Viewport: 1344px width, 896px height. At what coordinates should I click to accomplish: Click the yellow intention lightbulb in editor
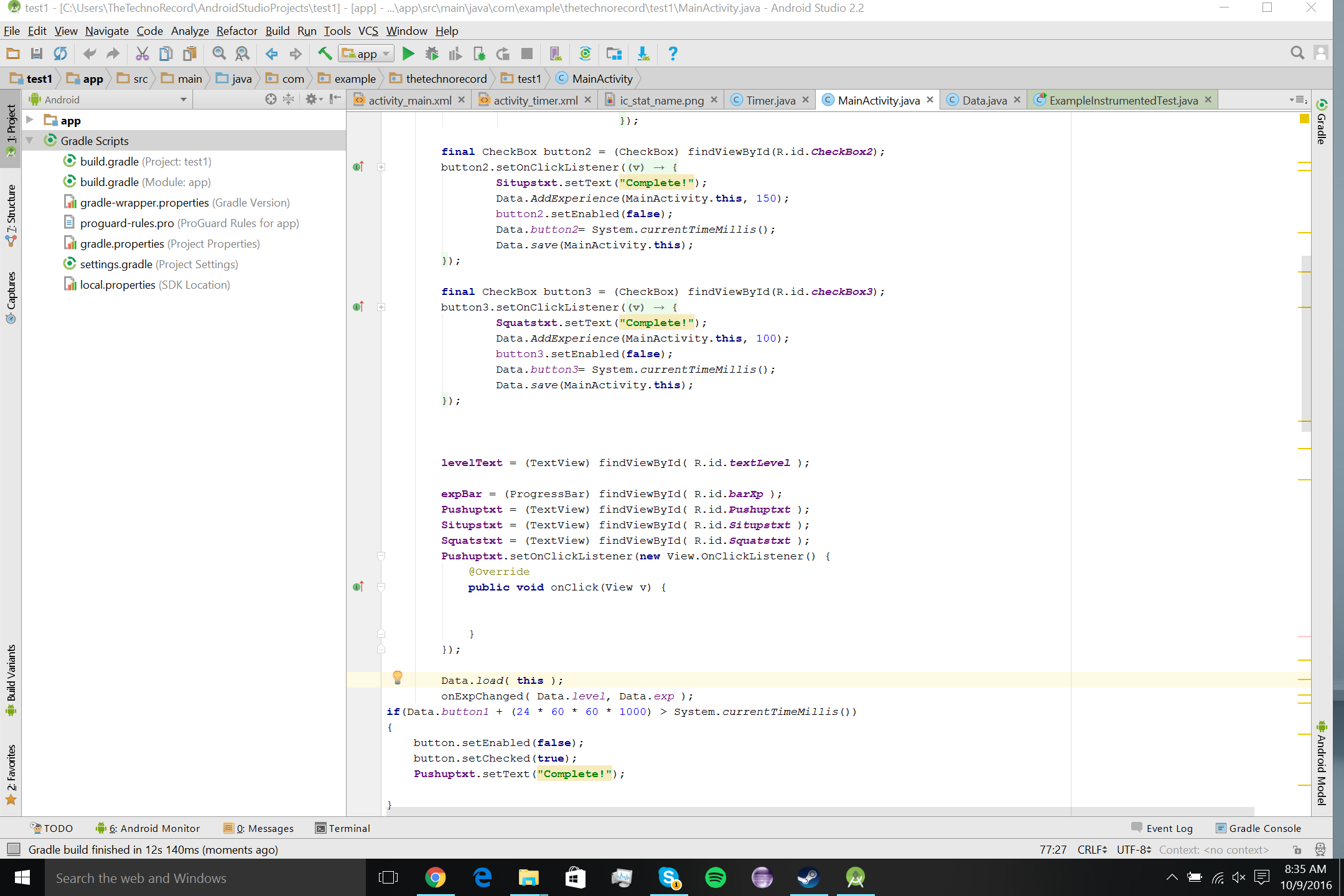398,678
